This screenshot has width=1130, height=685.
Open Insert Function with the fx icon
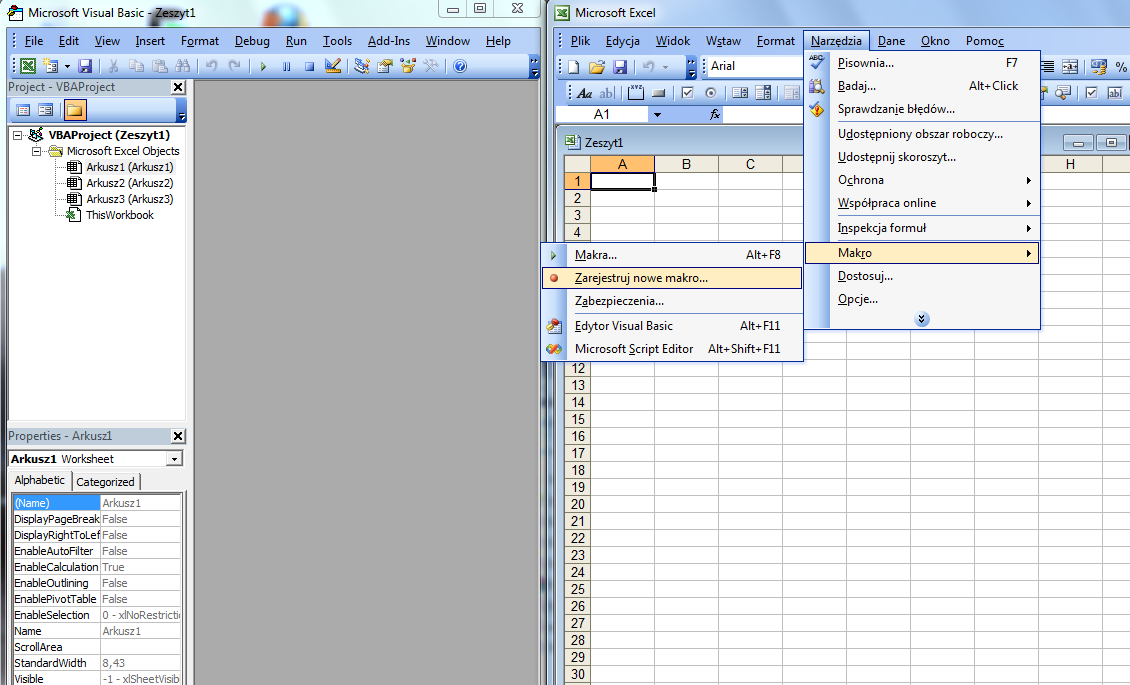point(714,112)
